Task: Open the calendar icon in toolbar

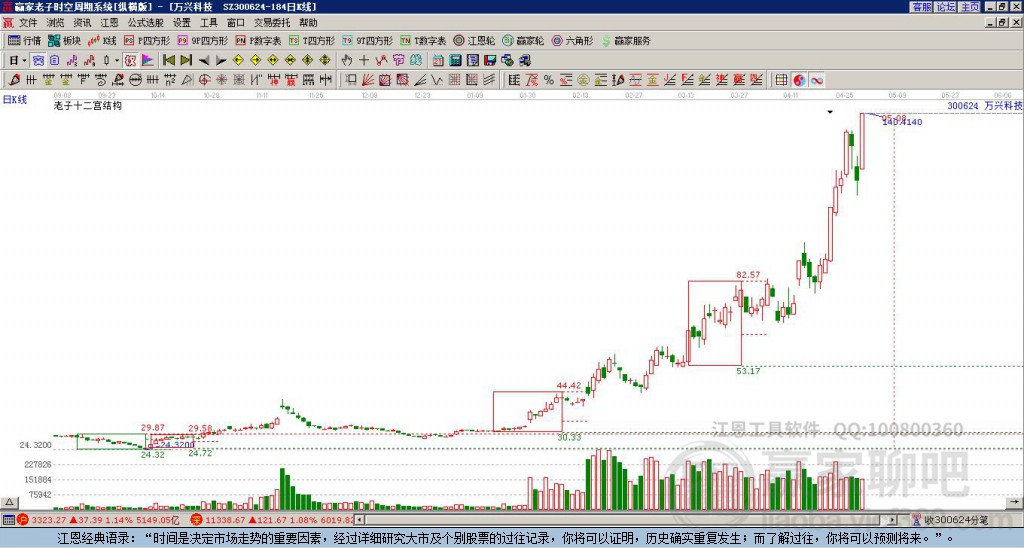Action: click(x=438, y=61)
